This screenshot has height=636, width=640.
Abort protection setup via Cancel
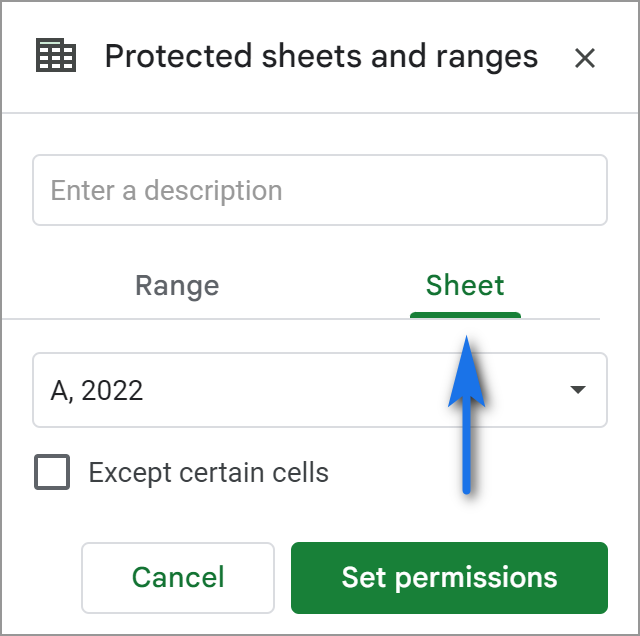pos(178,578)
